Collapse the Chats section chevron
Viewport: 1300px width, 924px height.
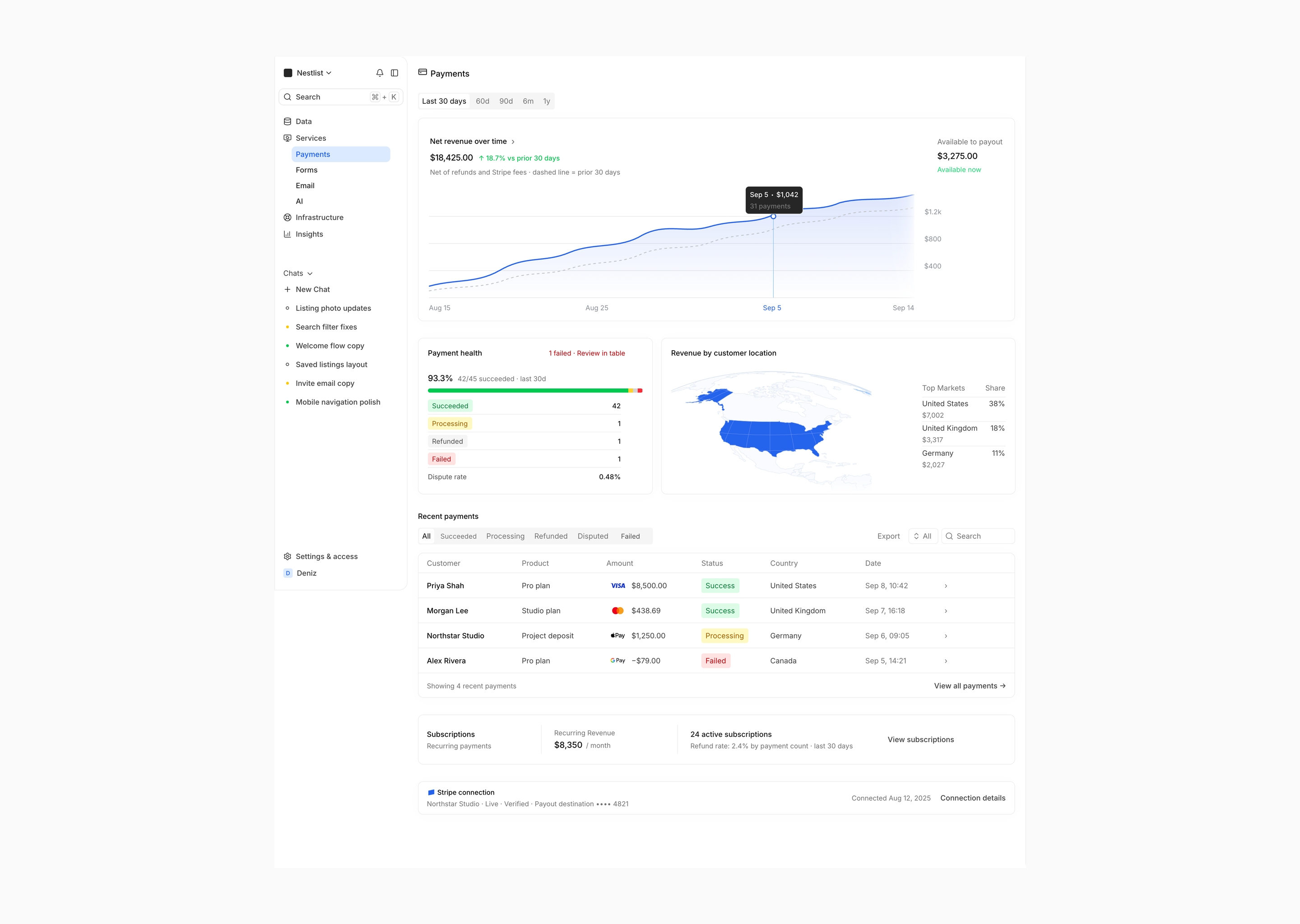coord(310,274)
